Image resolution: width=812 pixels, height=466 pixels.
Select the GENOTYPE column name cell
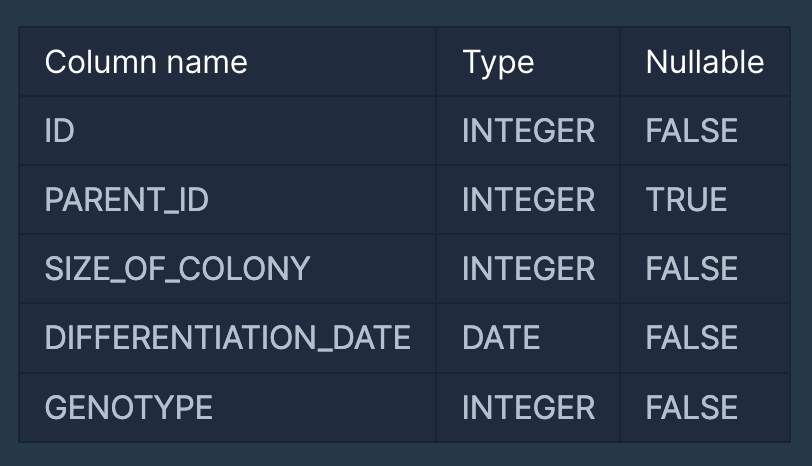click(x=129, y=407)
